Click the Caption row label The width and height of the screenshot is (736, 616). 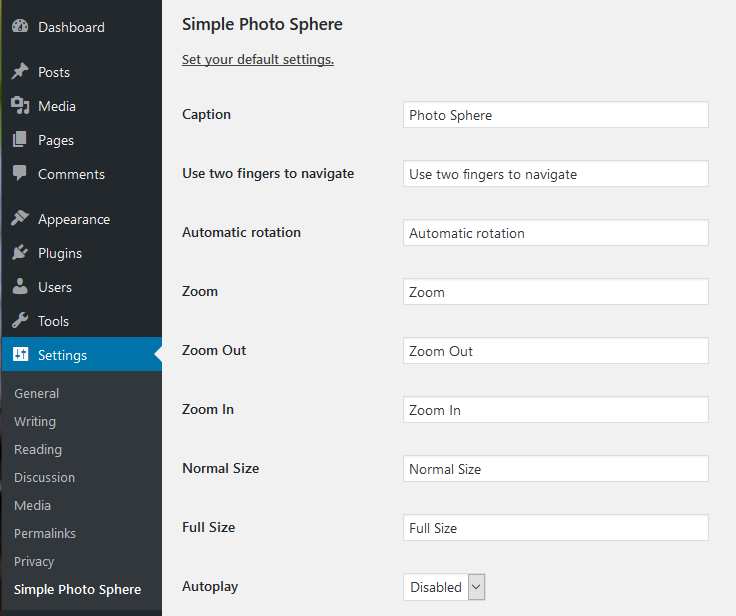[207, 115]
